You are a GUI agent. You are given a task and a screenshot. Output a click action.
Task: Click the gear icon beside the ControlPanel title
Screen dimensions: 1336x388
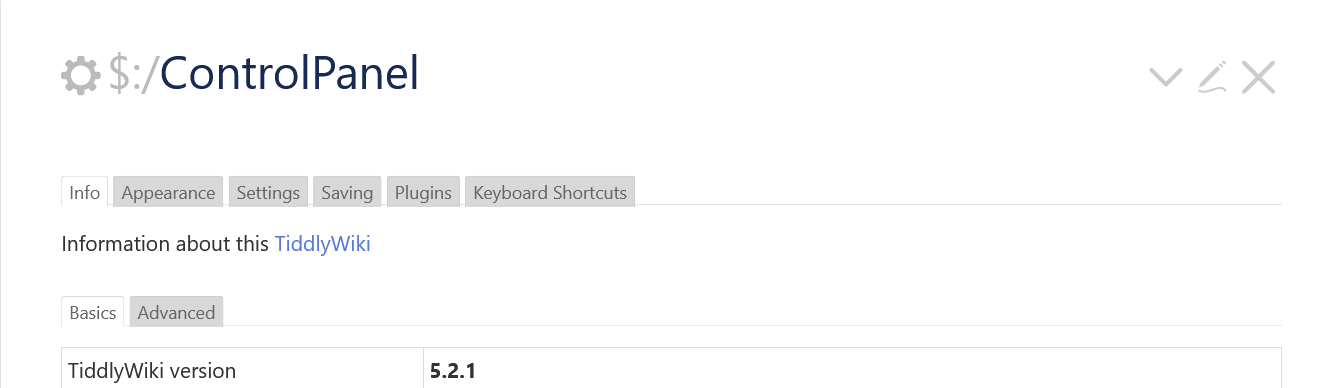click(x=81, y=75)
